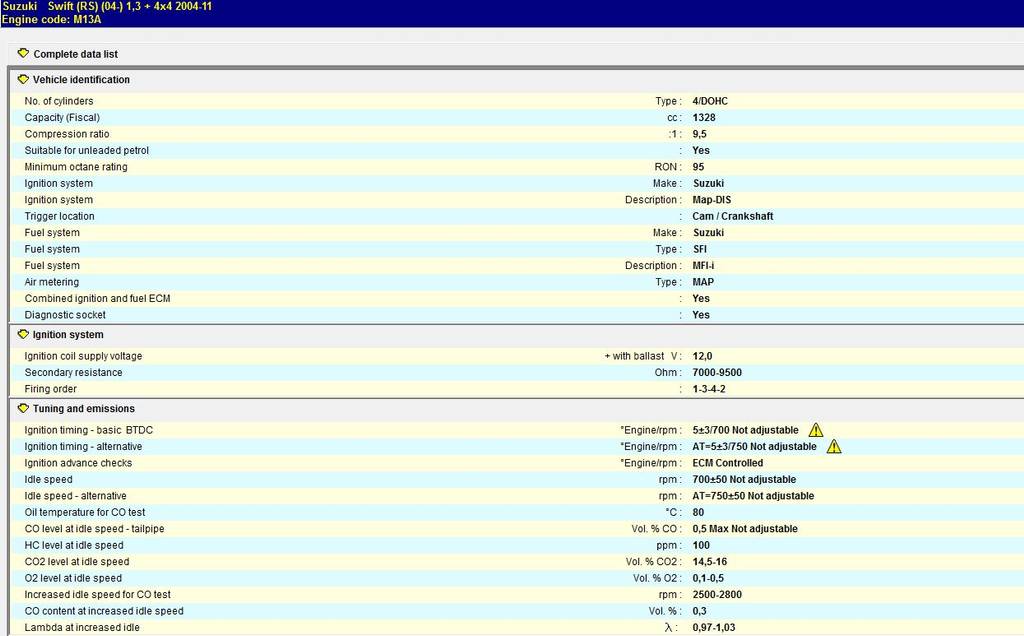Image resolution: width=1024 pixels, height=636 pixels.
Task: Select the 'Firing order' row label
Action: point(50,389)
